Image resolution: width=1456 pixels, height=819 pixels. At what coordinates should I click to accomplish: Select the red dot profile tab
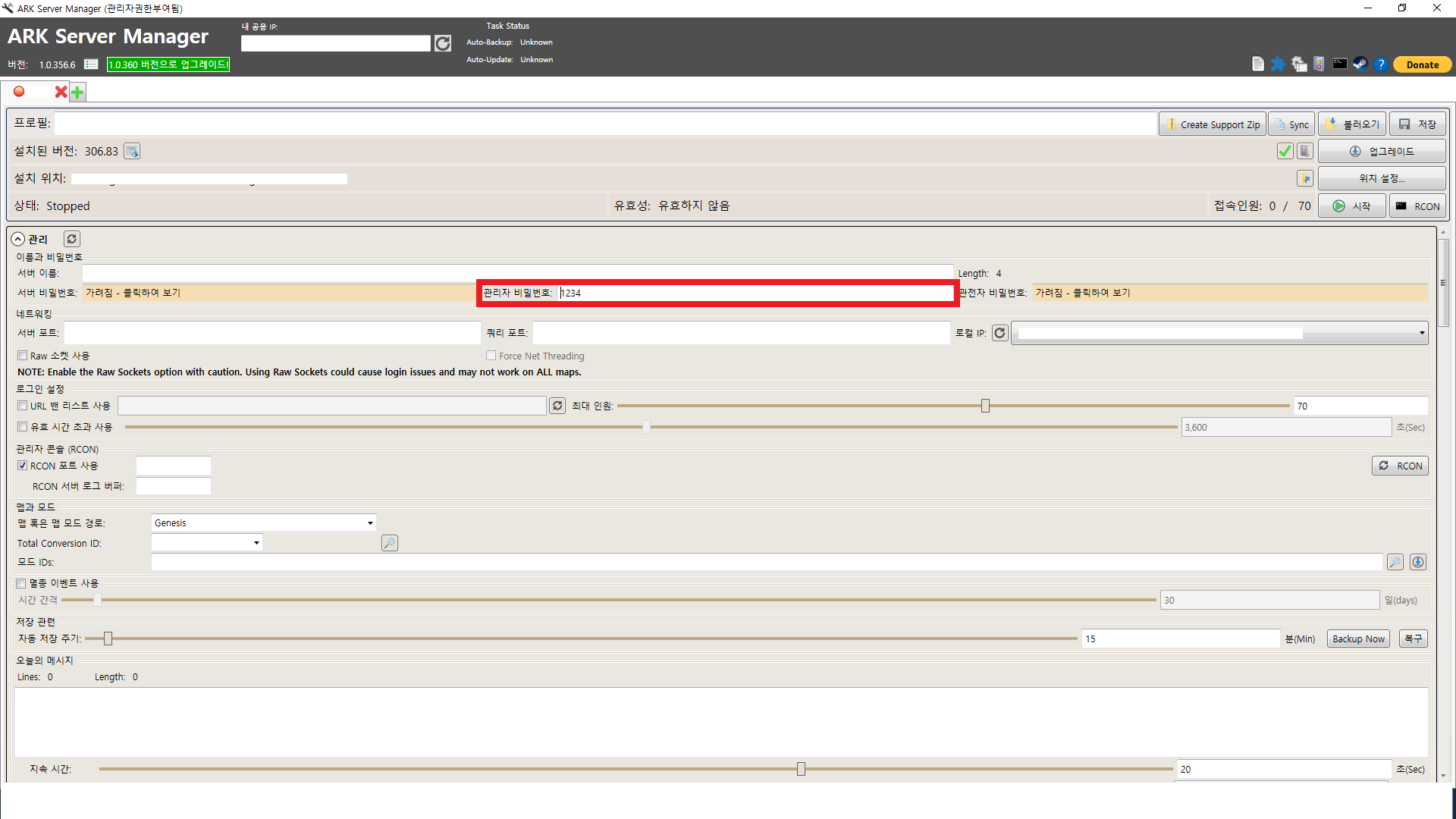(20, 92)
